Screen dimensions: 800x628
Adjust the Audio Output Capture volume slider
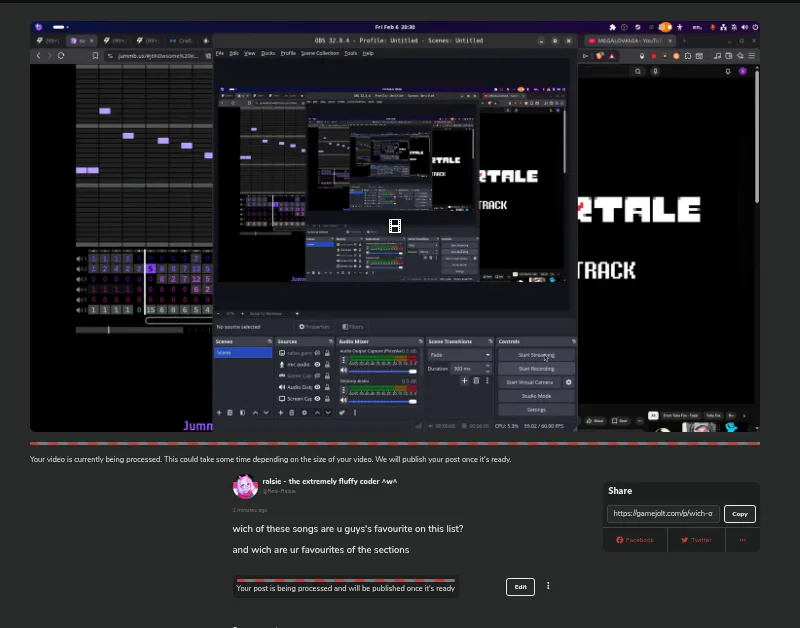point(383,371)
